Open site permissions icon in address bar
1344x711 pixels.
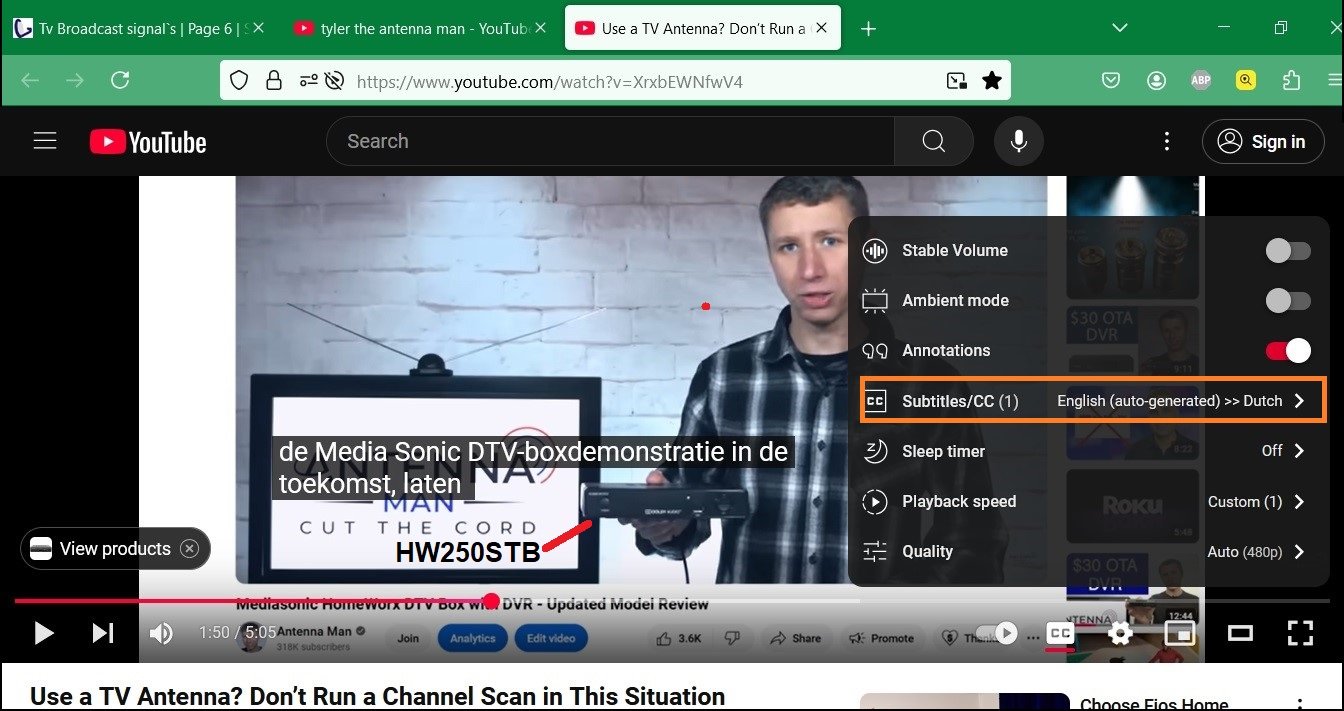point(308,81)
